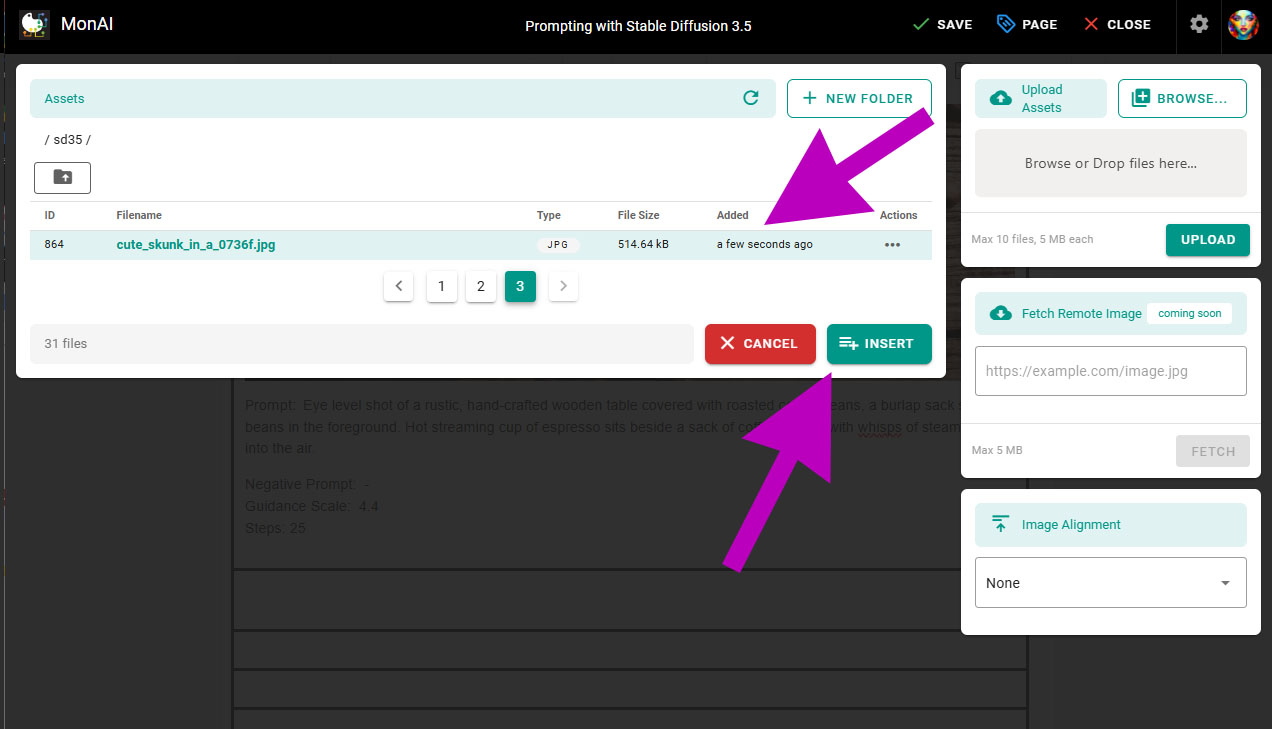Open the three-dot actions menu for cute_skunk file

coord(892,245)
